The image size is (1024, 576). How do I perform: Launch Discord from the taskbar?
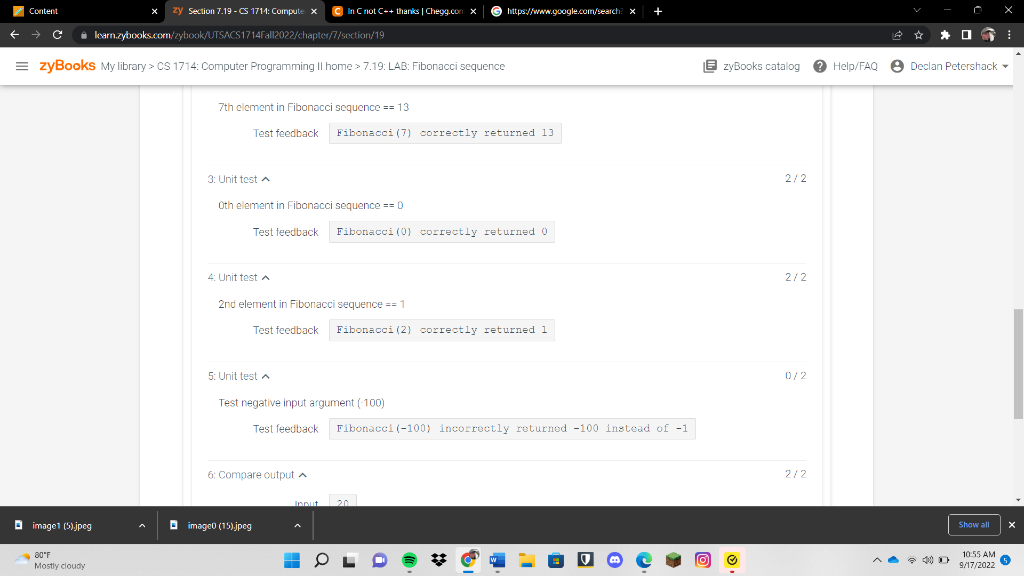point(614,560)
